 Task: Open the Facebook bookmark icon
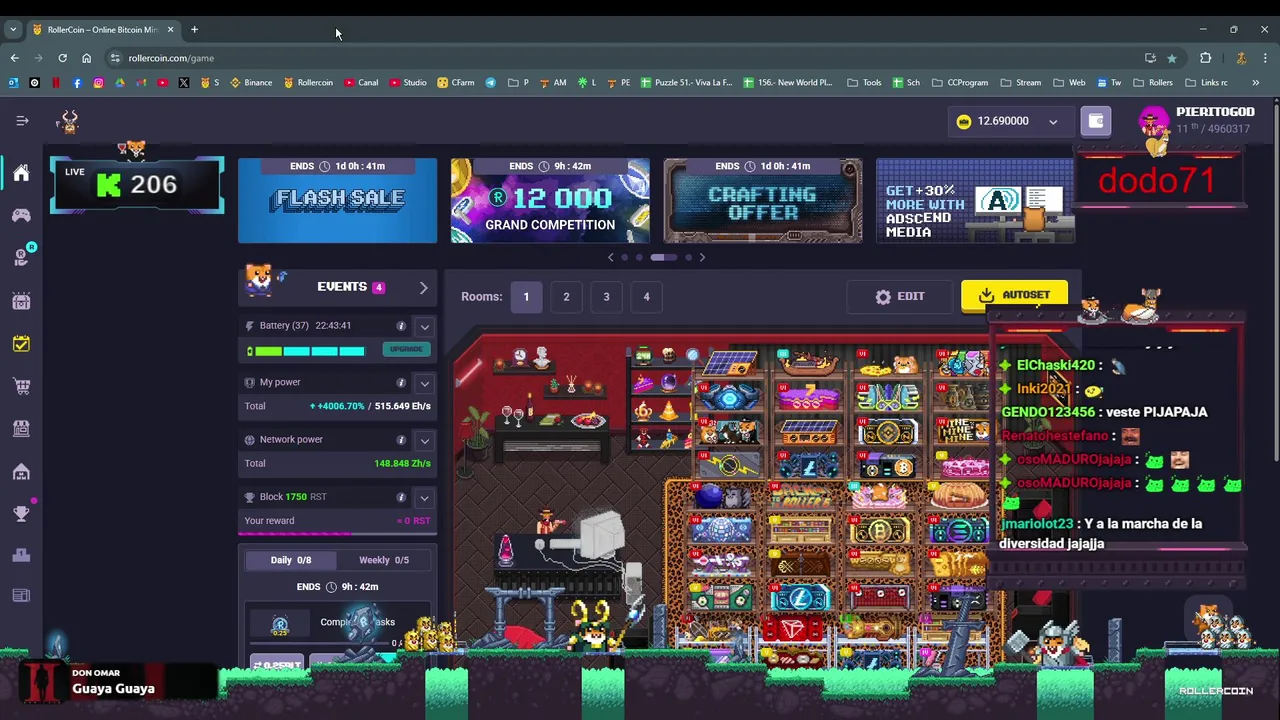tap(77, 82)
